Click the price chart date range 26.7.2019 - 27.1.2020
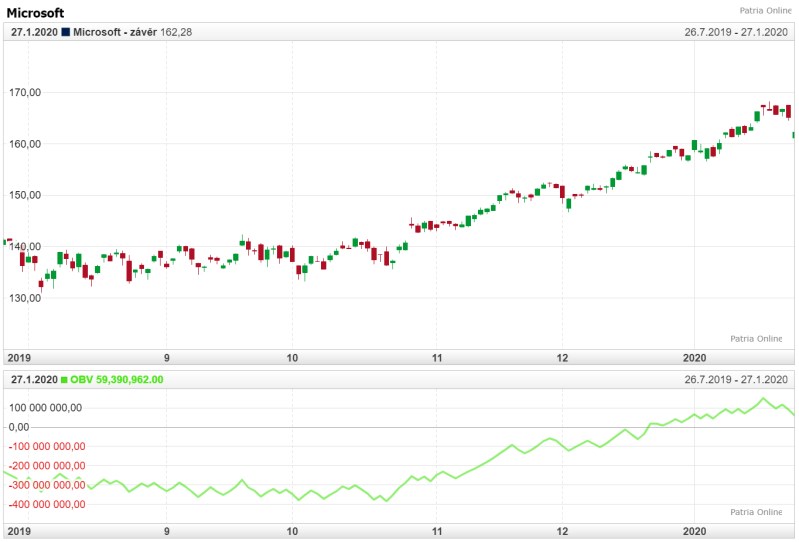The image size is (799, 542). click(x=736, y=32)
